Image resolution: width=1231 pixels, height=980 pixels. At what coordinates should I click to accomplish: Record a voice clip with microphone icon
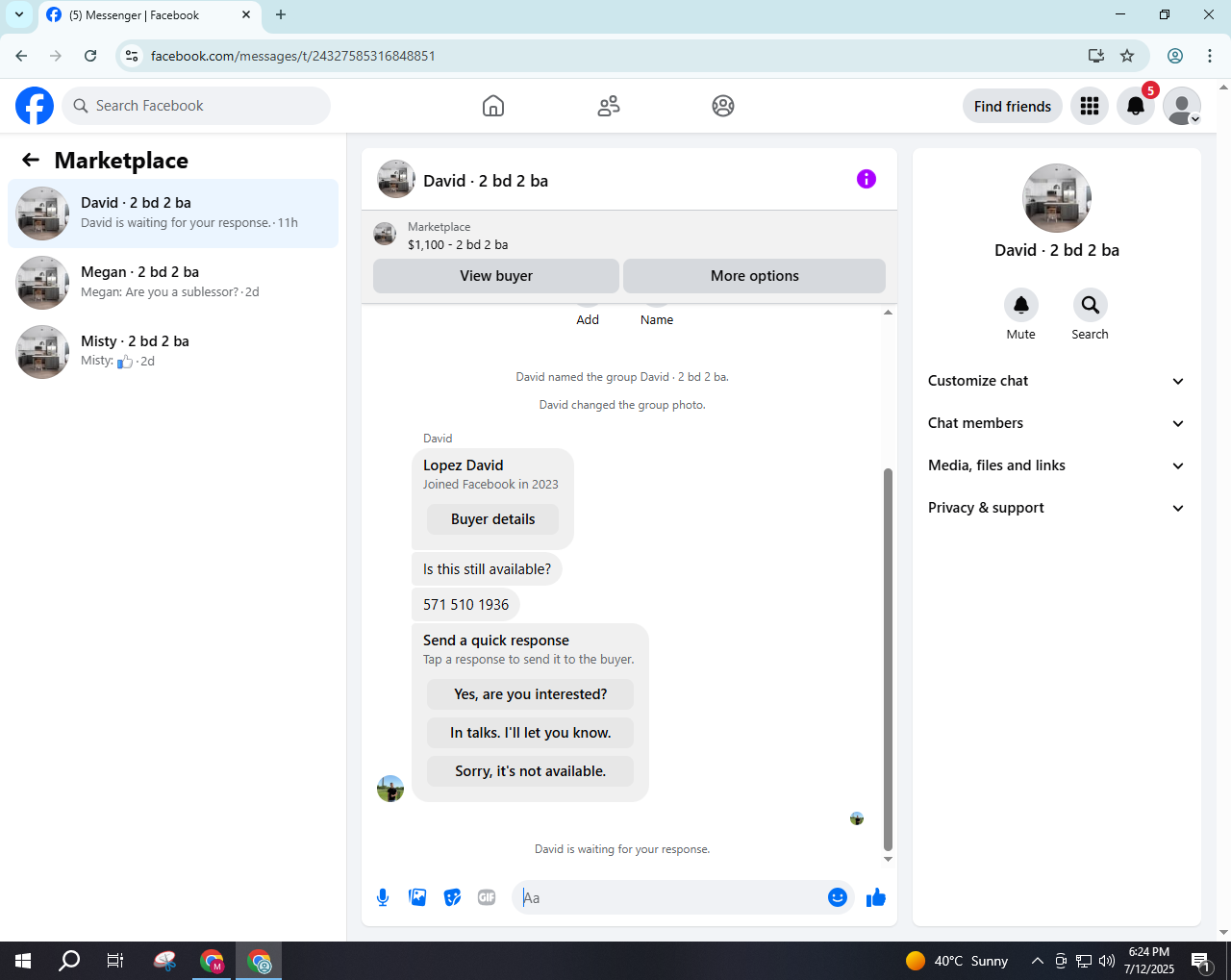pyautogui.click(x=383, y=897)
